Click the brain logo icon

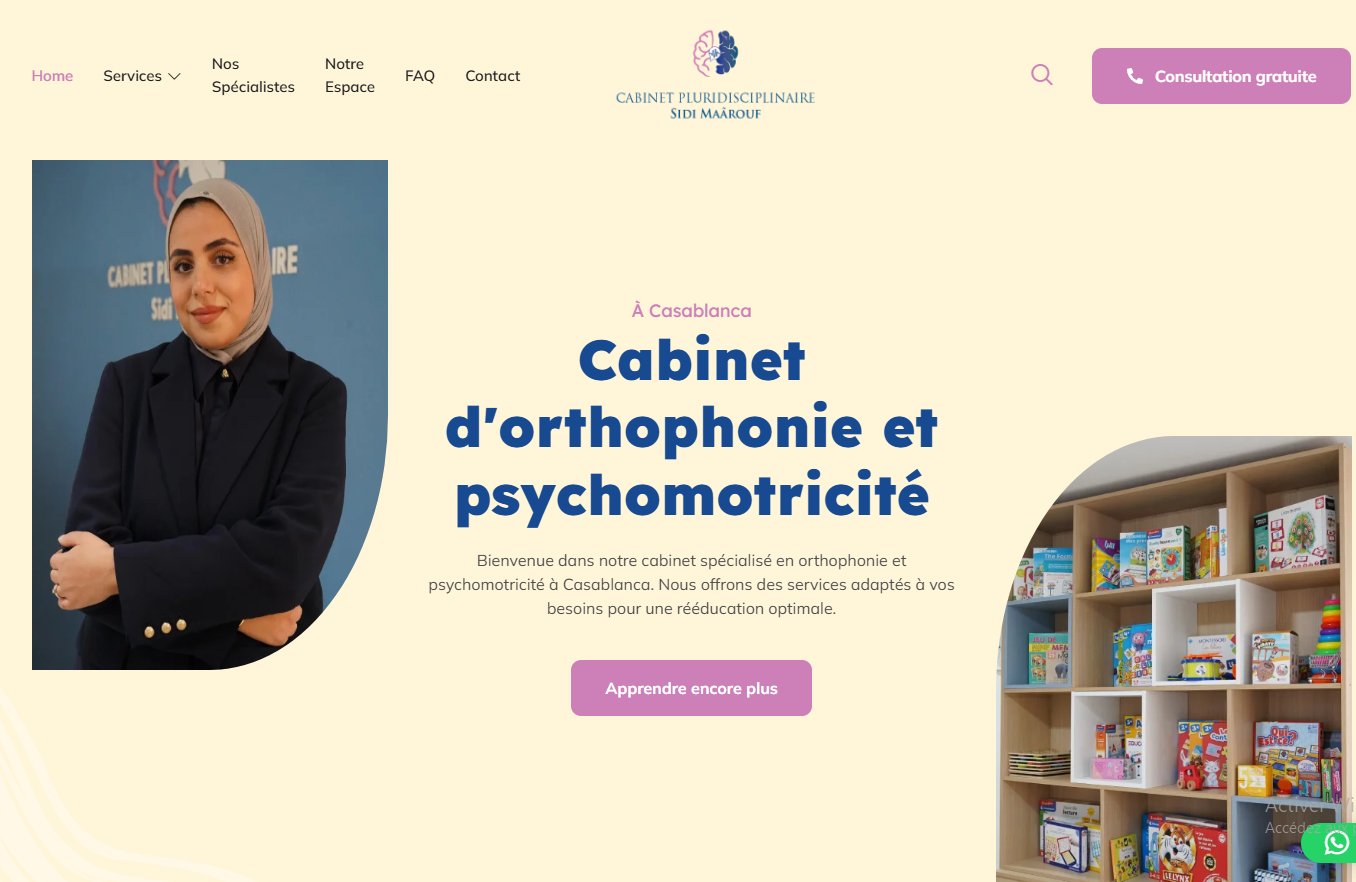coord(716,53)
